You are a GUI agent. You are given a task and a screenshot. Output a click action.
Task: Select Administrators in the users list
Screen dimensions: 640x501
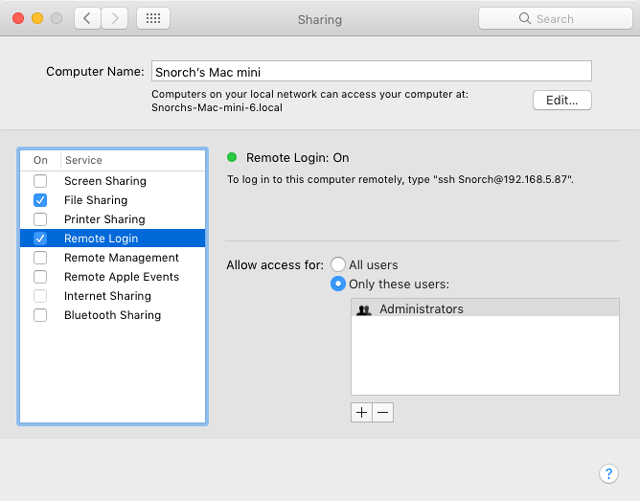(485, 308)
